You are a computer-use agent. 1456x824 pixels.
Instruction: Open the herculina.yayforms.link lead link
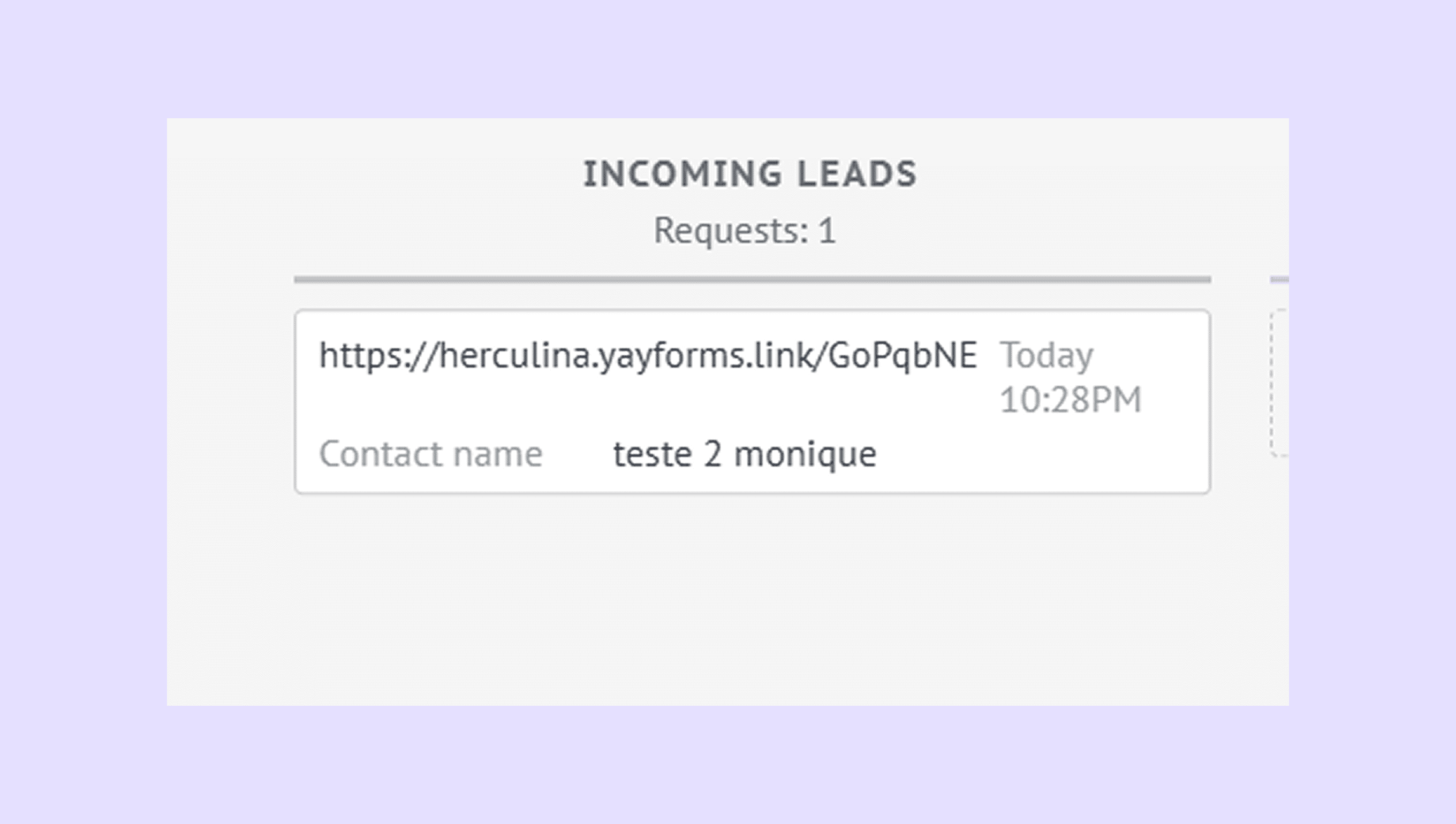point(648,355)
